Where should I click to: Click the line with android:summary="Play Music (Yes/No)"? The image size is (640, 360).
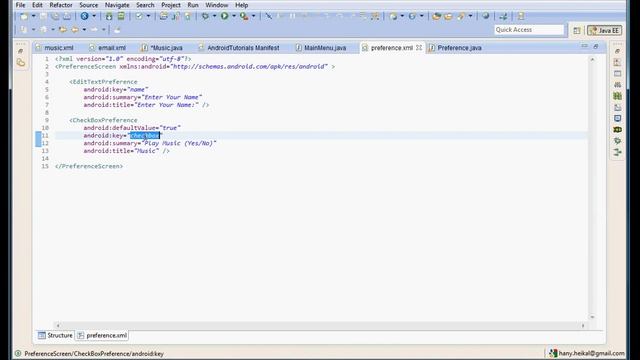[x=150, y=143]
